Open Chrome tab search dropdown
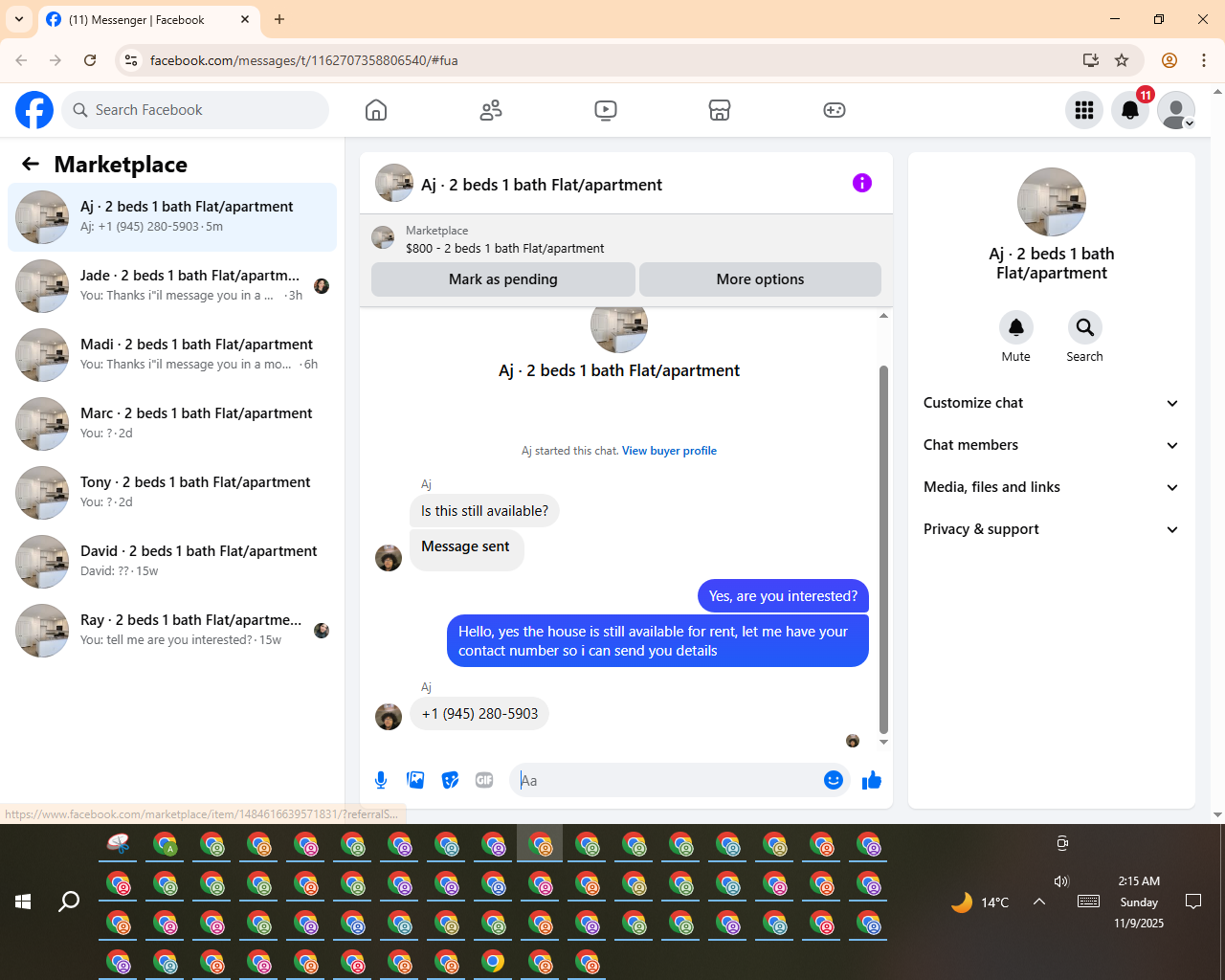This screenshot has height=980, width=1225. pos(19,19)
